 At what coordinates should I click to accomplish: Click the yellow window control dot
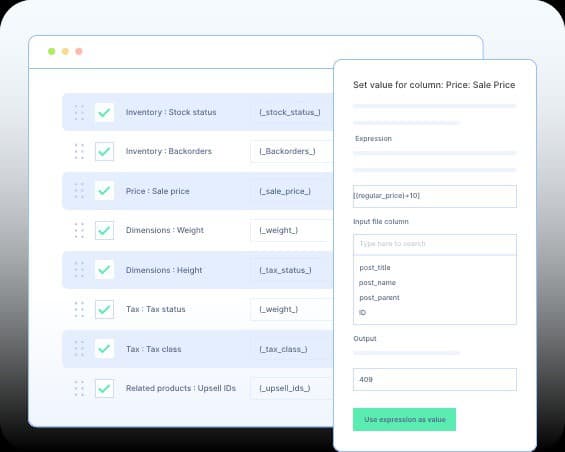tap(65, 52)
